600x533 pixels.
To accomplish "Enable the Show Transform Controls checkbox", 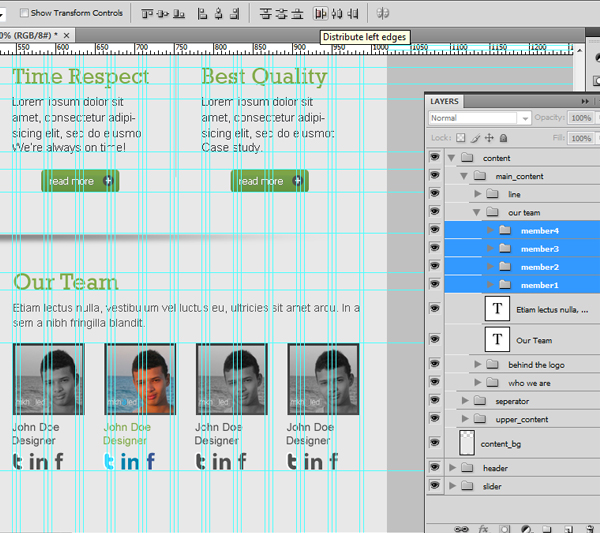I will pos(24,13).
